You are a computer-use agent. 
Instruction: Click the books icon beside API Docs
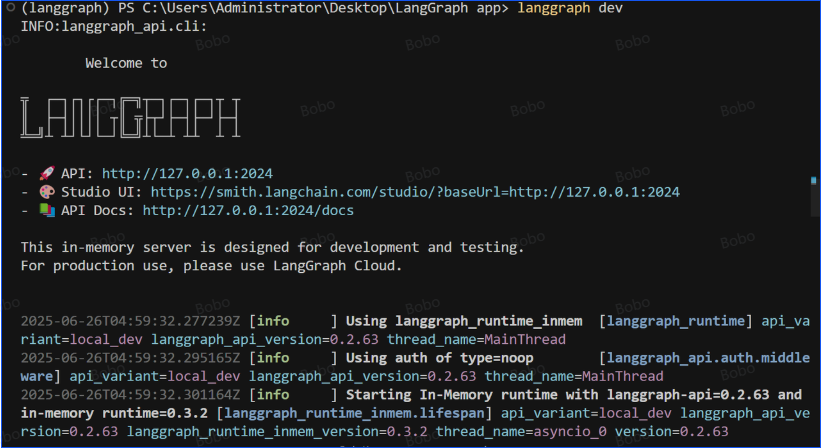tap(47, 210)
